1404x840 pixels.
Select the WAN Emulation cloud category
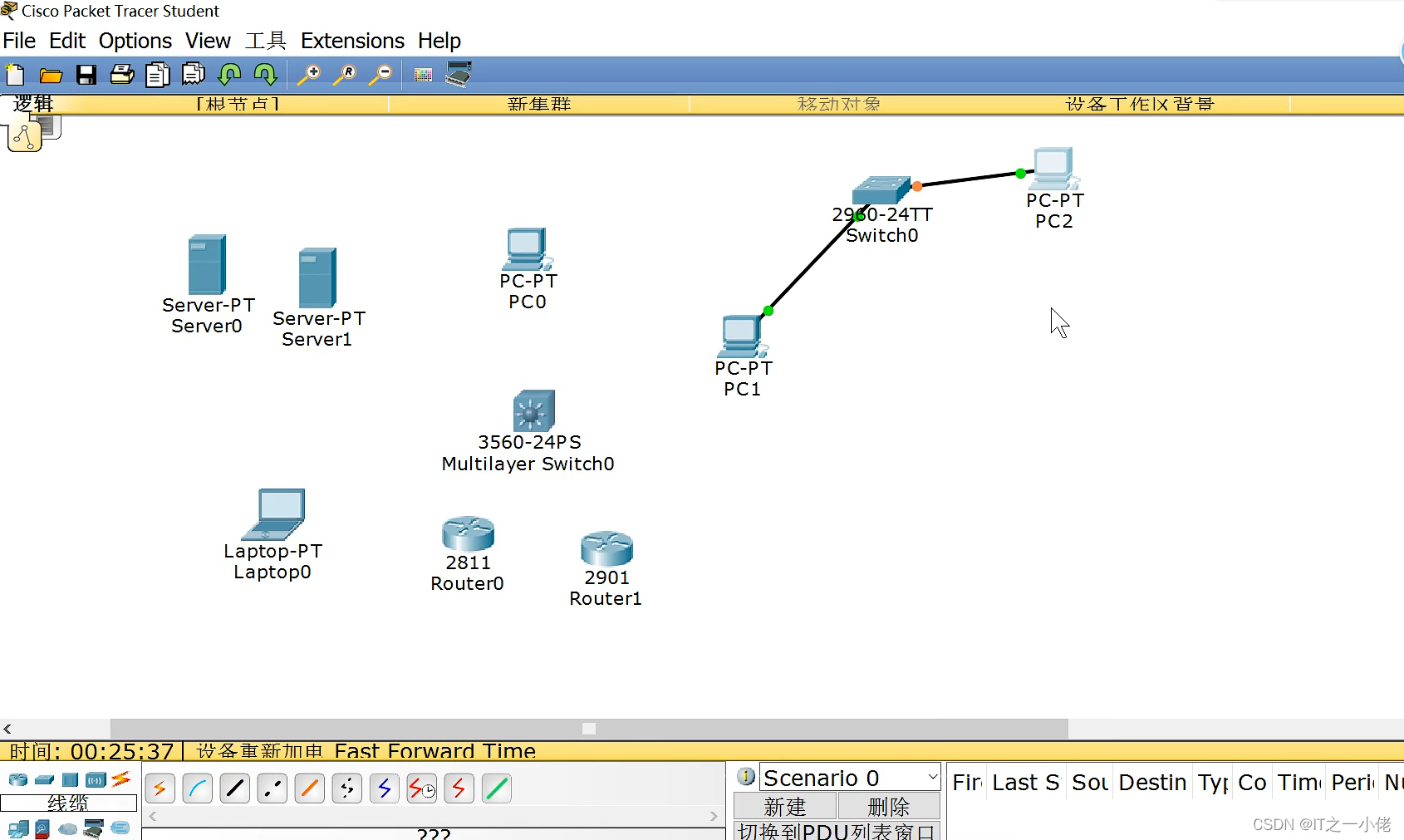pos(68,829)
